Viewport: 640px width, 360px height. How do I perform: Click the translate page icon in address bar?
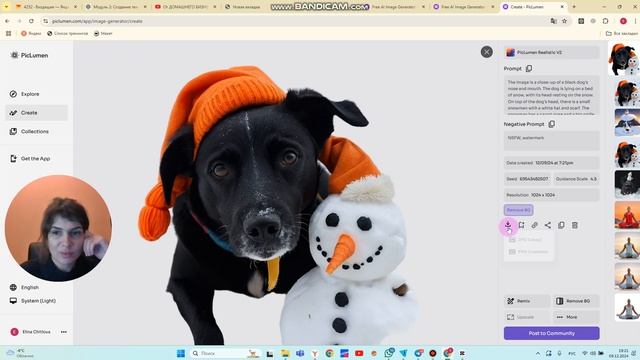coord(553,21)
